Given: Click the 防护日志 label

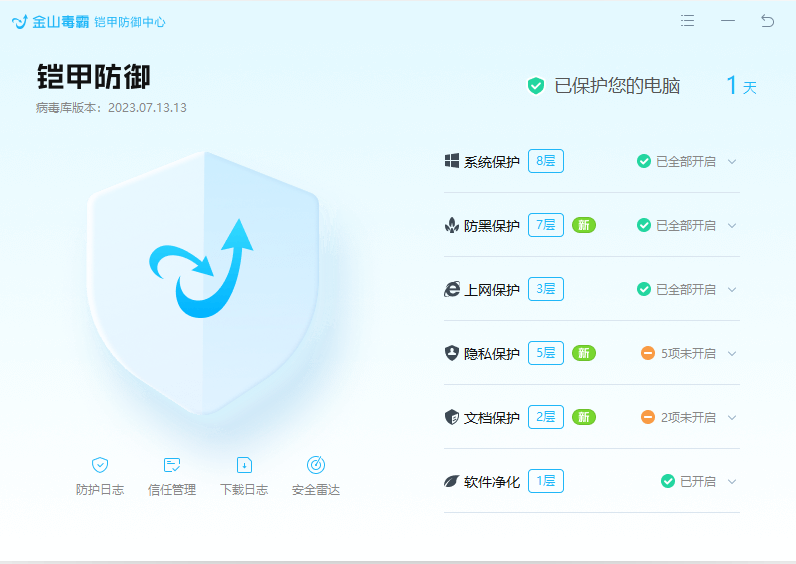Looking at the screenshot, I should tap(100, 489).
